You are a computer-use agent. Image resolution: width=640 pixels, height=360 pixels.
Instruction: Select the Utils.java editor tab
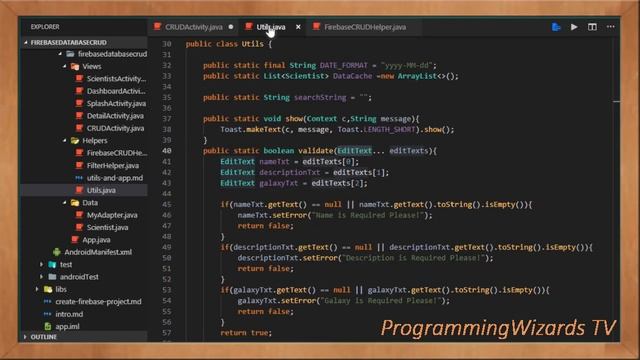271,27
